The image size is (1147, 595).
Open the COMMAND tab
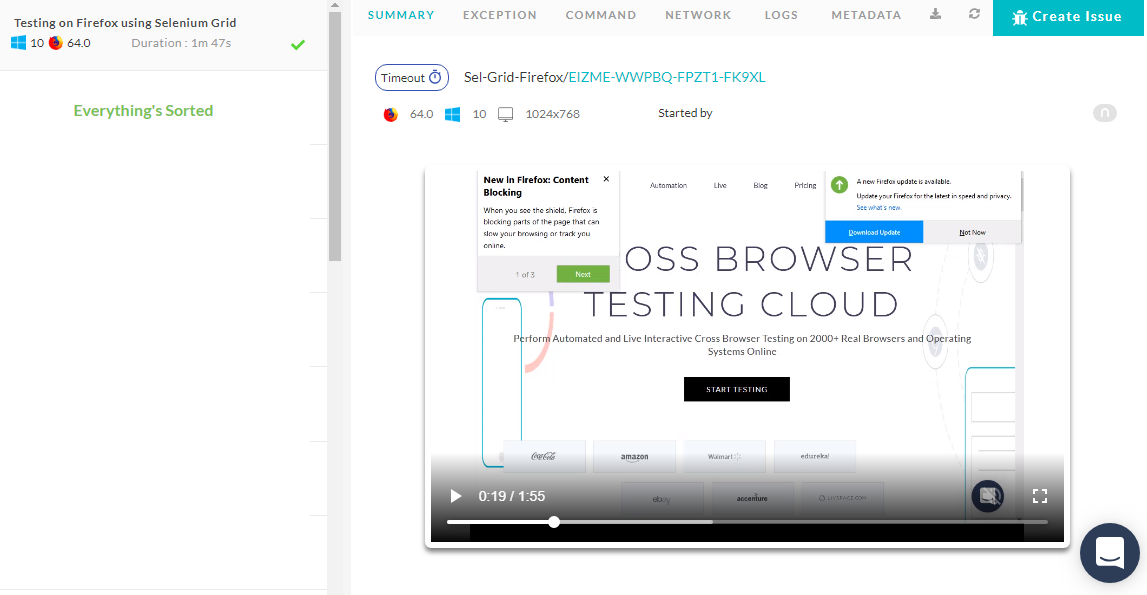tap(601, 15)
